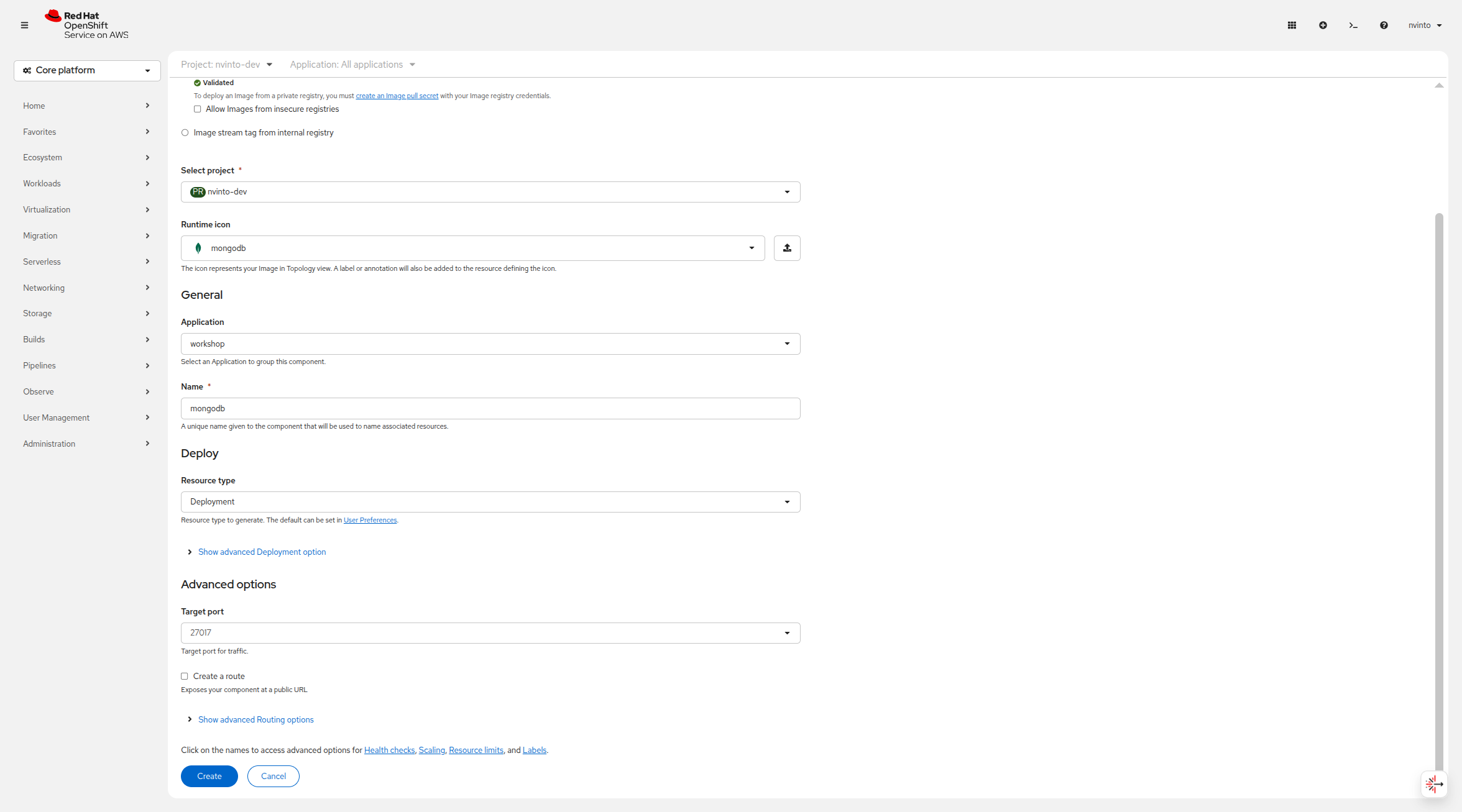1462x812 pixels.
Task: Expand the Administration navigation section
Action: click(x=87, y=444)
